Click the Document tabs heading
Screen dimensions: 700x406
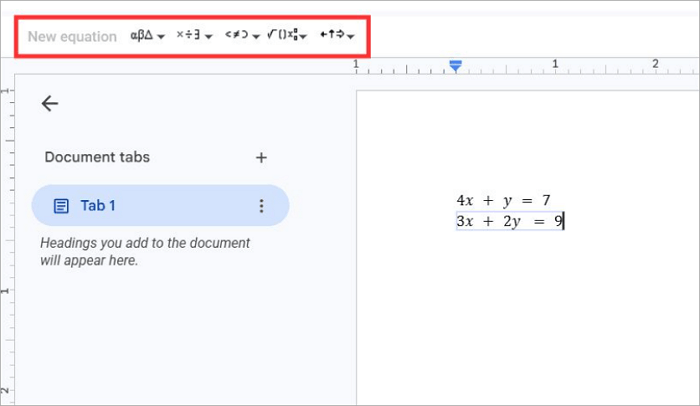coord(97,157)
